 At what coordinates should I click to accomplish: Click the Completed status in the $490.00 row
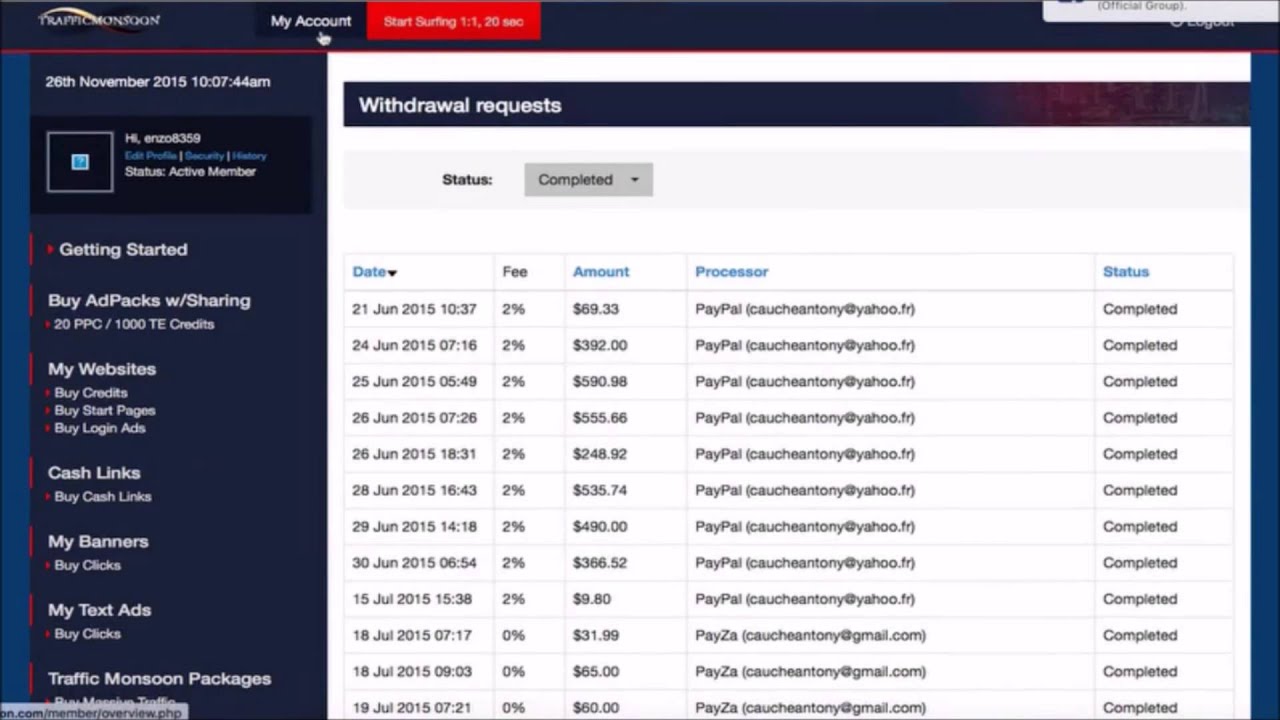click(x=1140, y=526)
